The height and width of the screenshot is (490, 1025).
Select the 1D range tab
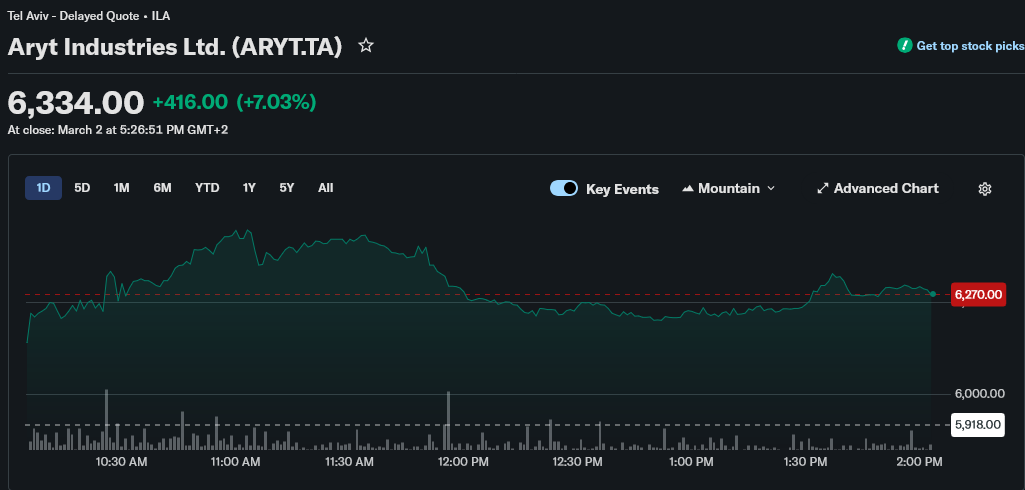(x=43, y=188)
